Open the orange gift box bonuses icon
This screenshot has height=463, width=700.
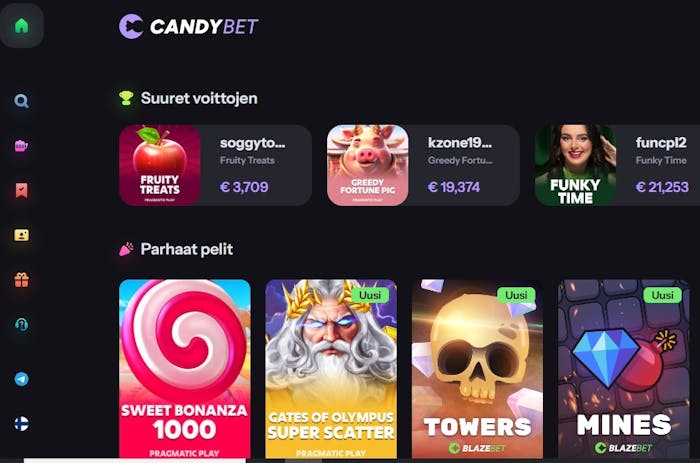tap(21, 280)
